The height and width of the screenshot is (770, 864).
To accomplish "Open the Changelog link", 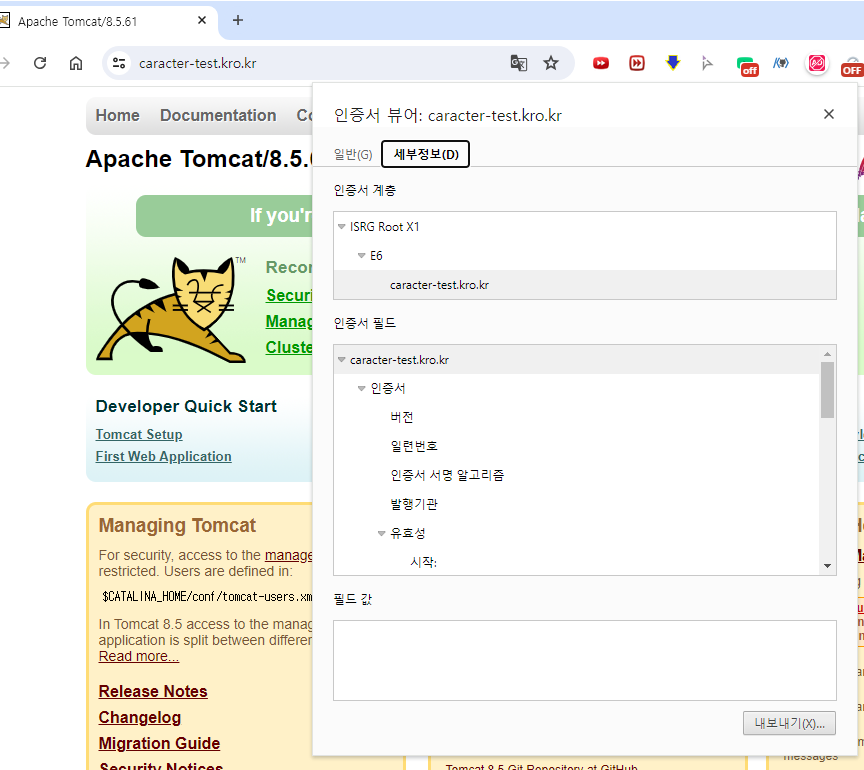I will tap(140, 717).
